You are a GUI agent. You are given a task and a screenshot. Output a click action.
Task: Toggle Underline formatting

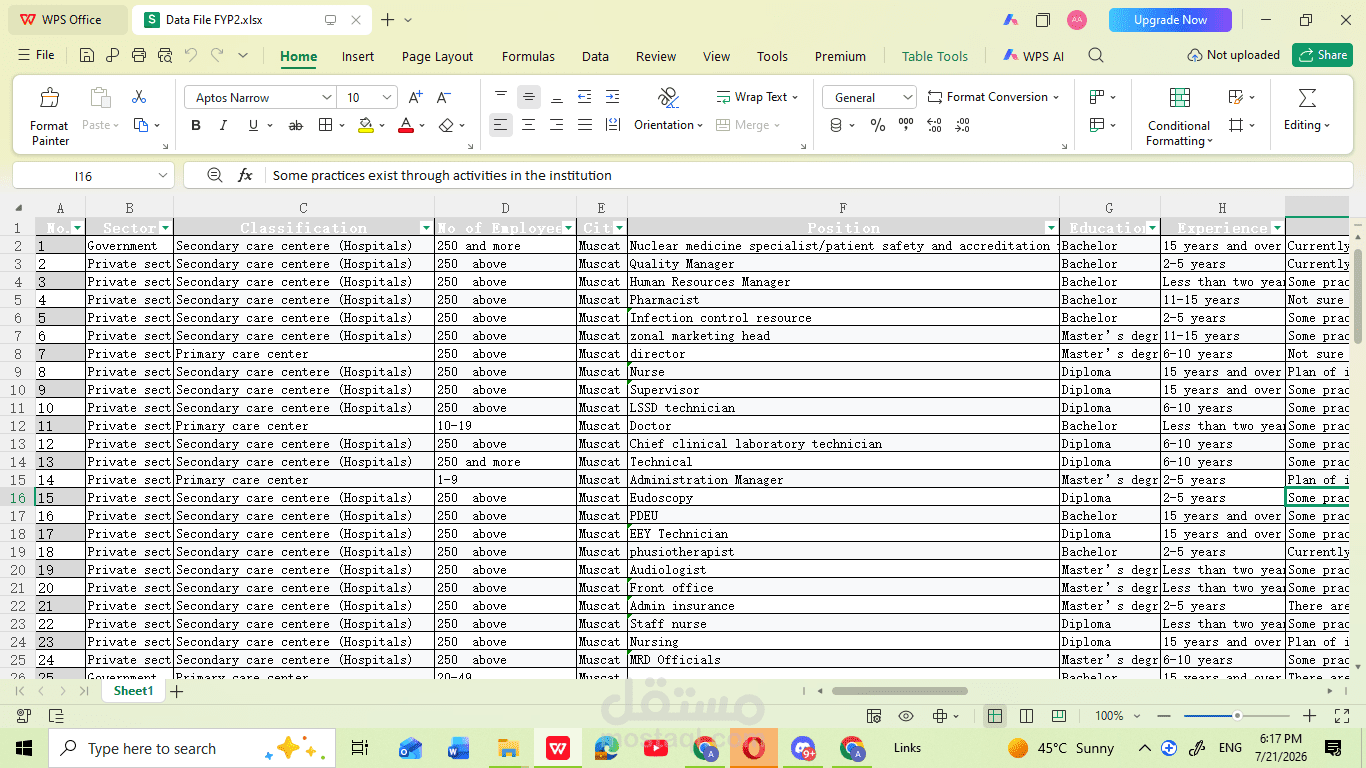(x=253, y=125)
